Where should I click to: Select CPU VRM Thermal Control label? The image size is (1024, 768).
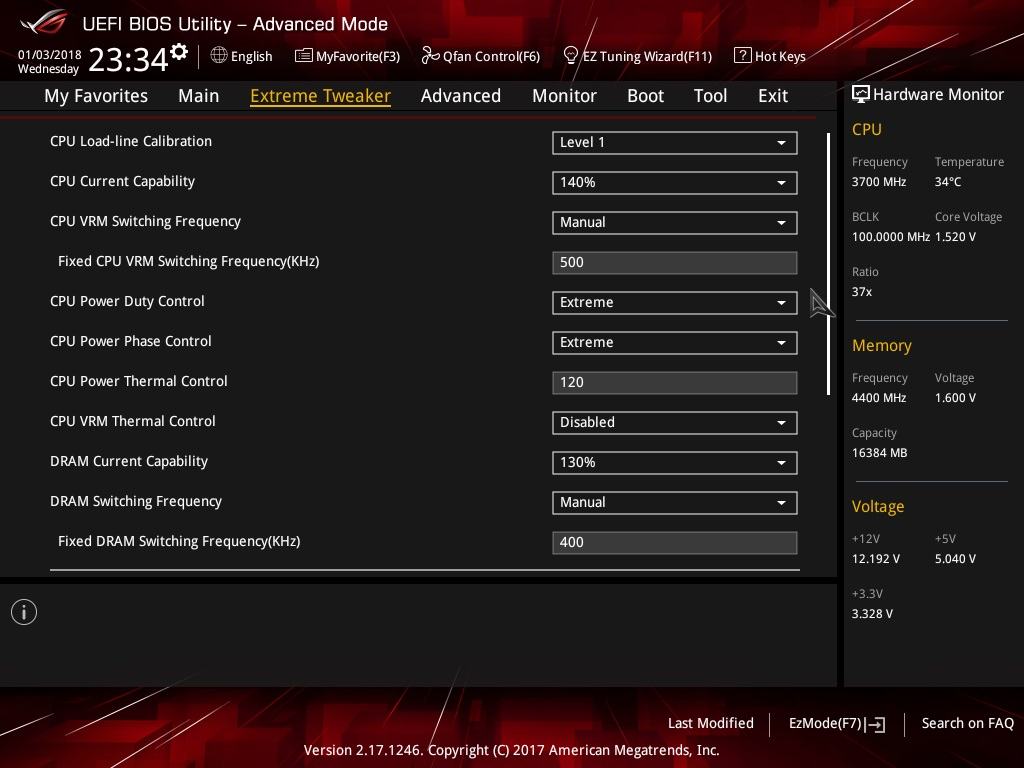click(x=133, y=421)
